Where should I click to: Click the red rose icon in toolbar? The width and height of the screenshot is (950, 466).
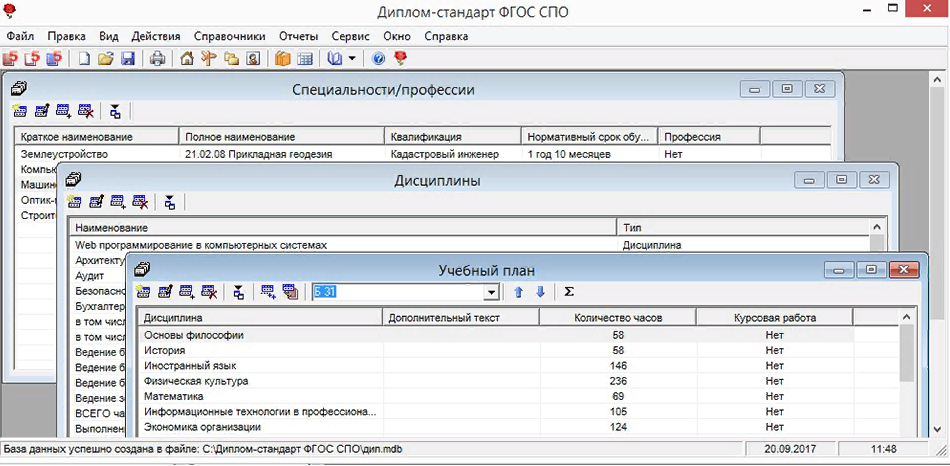tap(400, 58)
